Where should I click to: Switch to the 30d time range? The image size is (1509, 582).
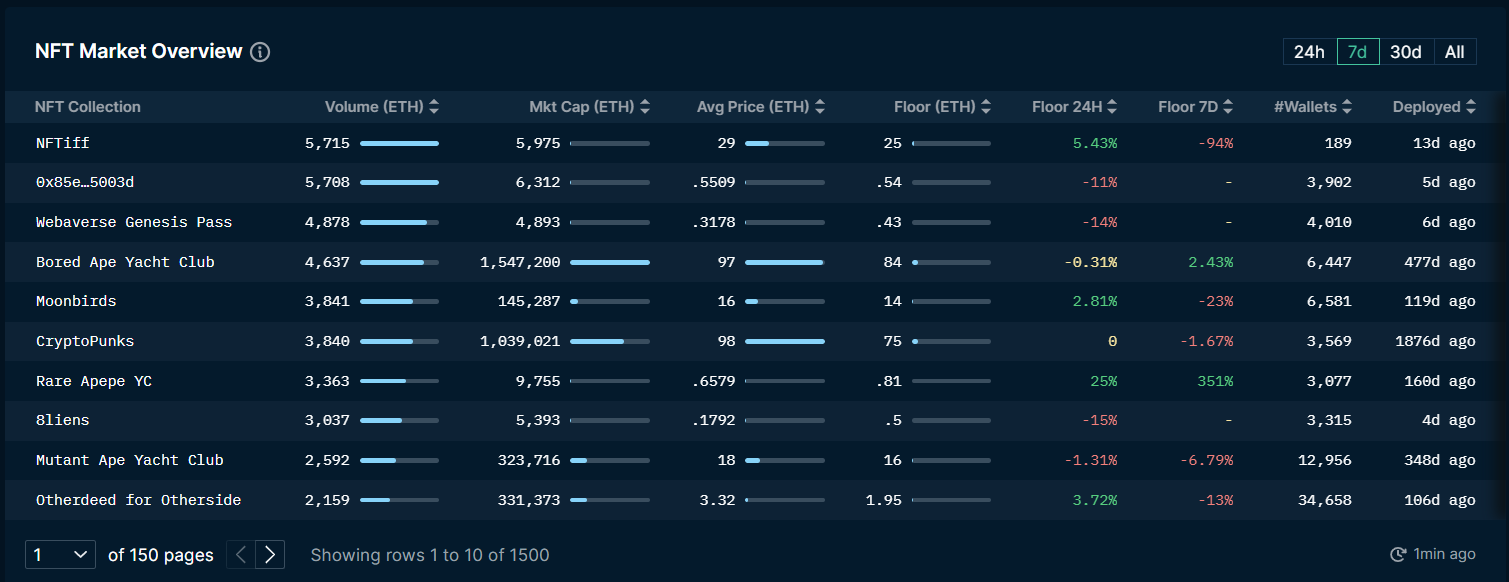(x=1405, y=52)
